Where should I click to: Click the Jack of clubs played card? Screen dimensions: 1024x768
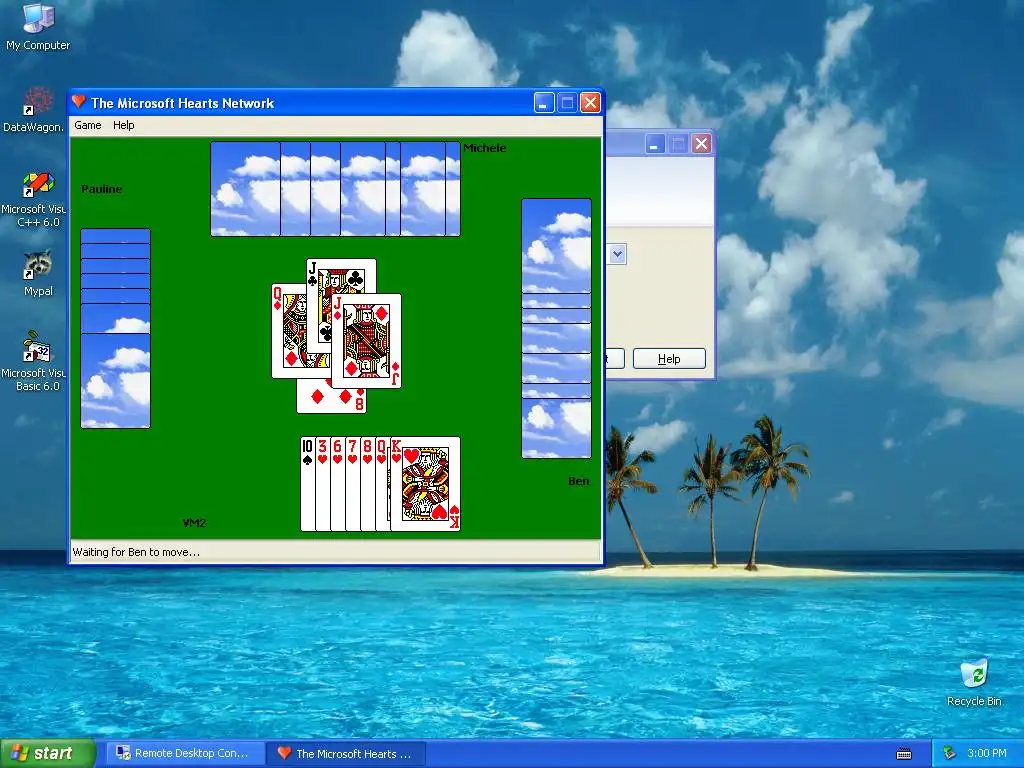click(342, 275)
